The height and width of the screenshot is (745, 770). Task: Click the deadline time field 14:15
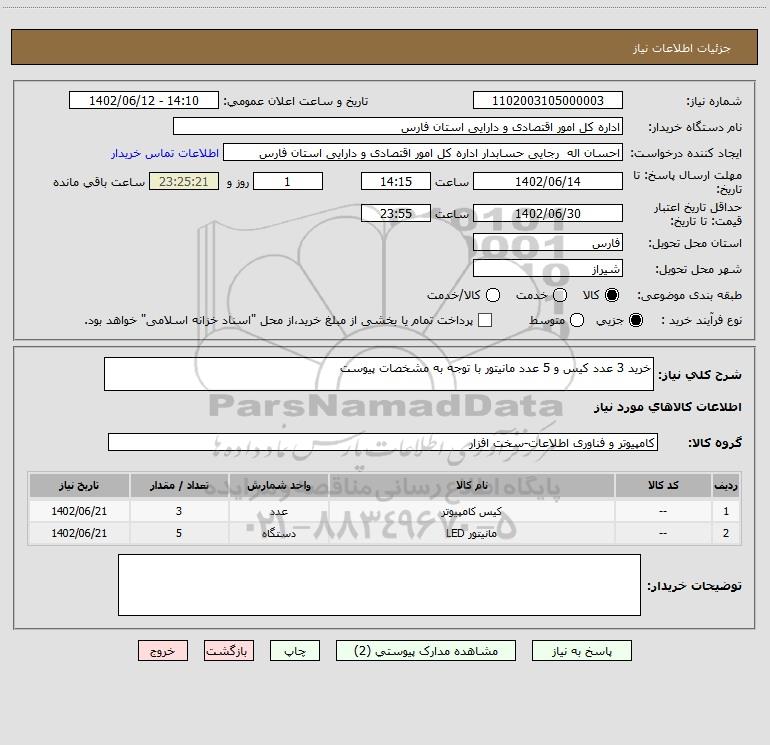click(x=396, y=181)
